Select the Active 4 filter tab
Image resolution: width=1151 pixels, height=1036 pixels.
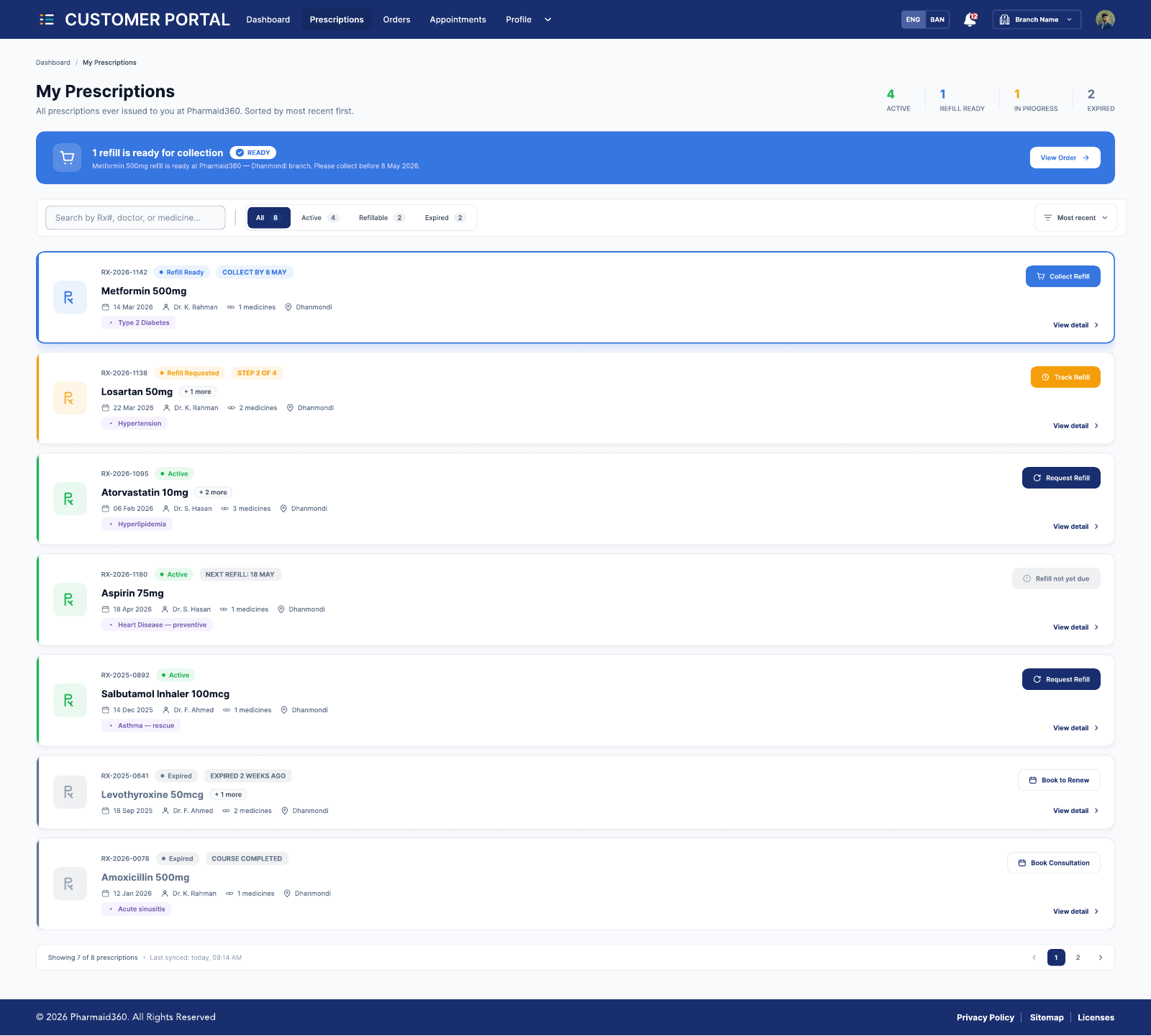319,218
